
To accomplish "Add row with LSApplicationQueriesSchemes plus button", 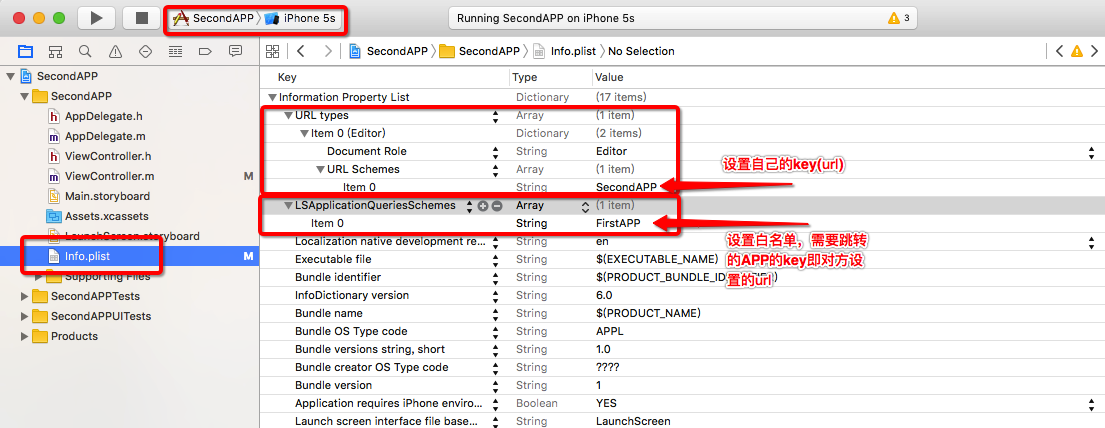I will point(483,206).
